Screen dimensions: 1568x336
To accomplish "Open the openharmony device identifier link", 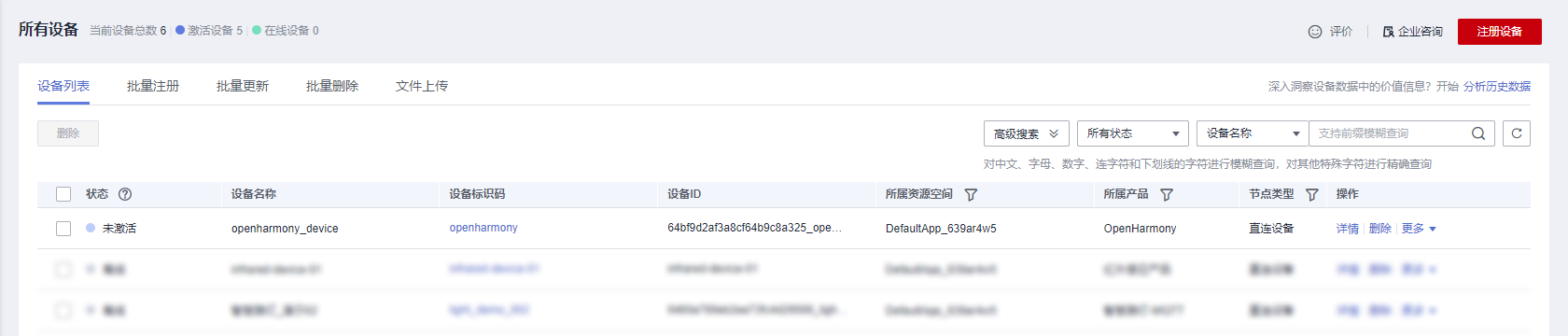I will [483, 228].
